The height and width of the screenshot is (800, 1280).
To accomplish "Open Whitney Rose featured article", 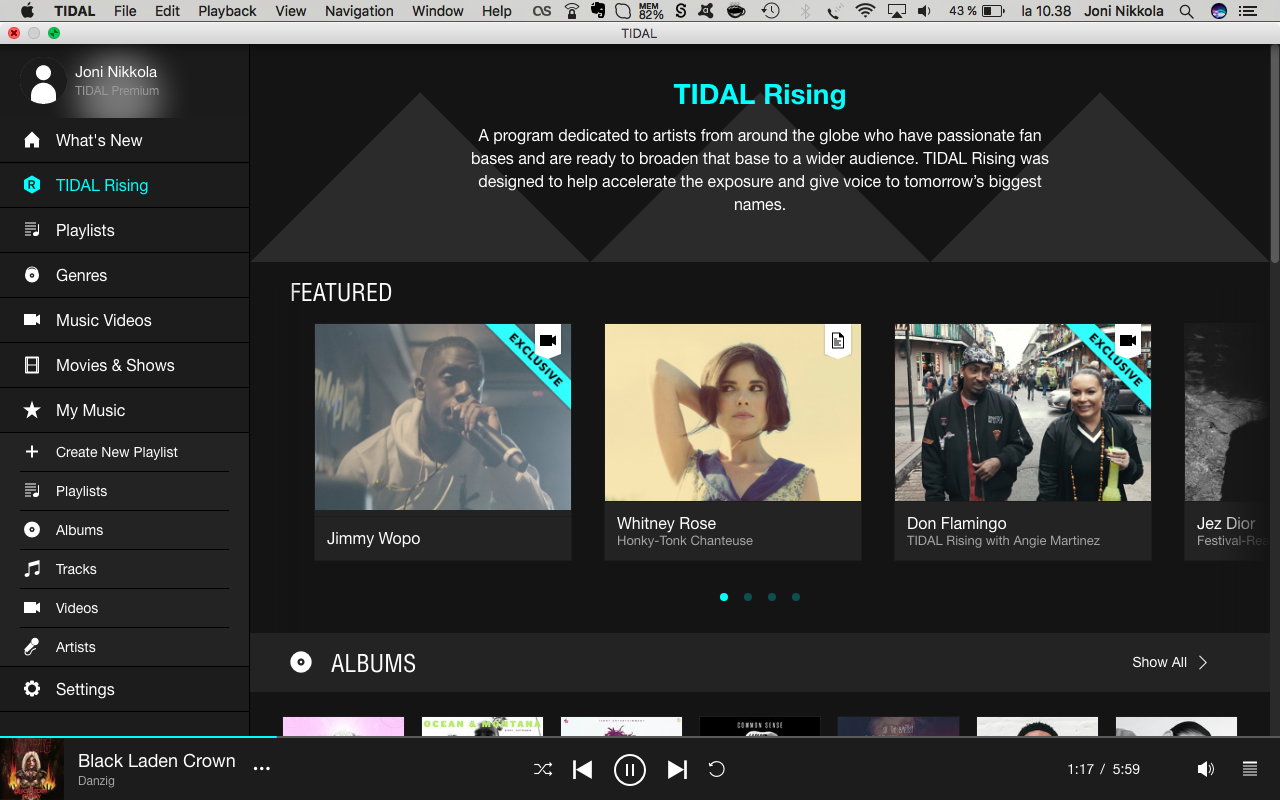I will pyautogui.click(x=732, y=440).
